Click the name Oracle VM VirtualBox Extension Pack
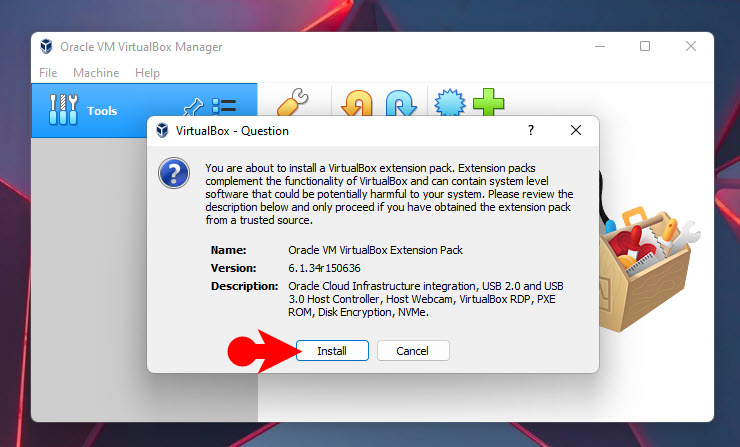Viewport: 740px width, 447px height. [x=375, y=250]
